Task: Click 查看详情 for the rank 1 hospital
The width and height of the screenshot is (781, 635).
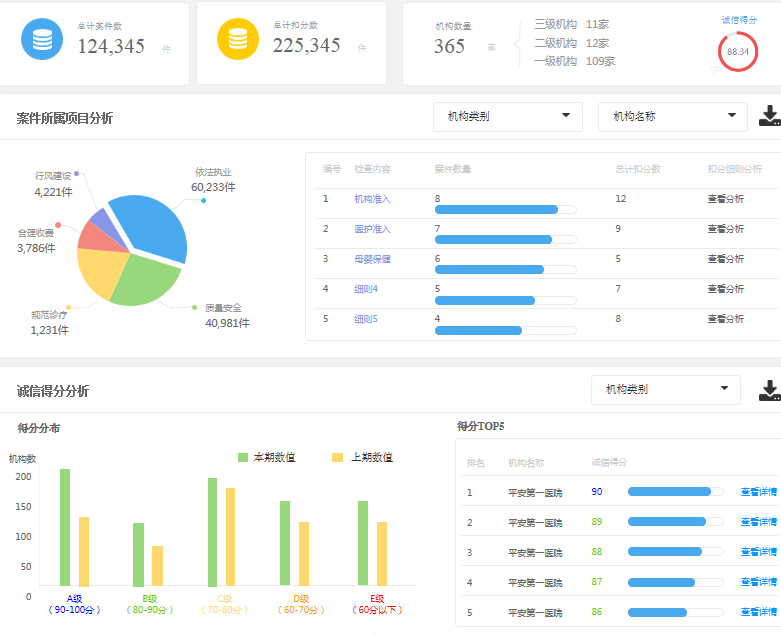Action: [x=758, y=492]
